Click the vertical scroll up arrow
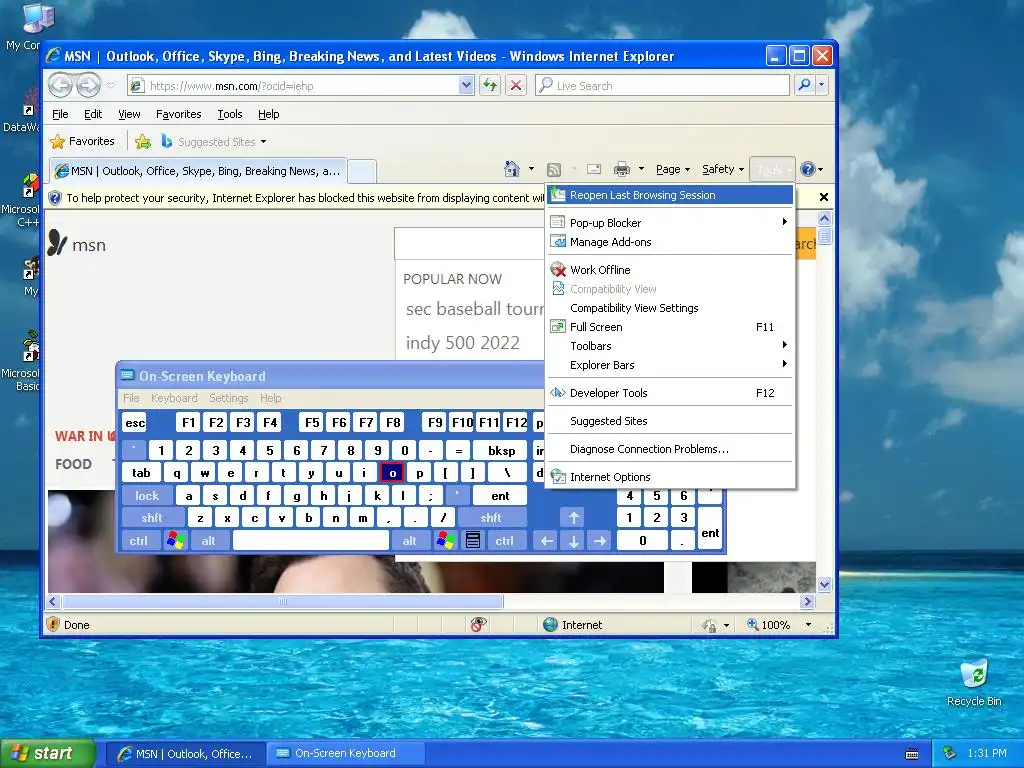The image size is (1024, 768). point(824,218)
